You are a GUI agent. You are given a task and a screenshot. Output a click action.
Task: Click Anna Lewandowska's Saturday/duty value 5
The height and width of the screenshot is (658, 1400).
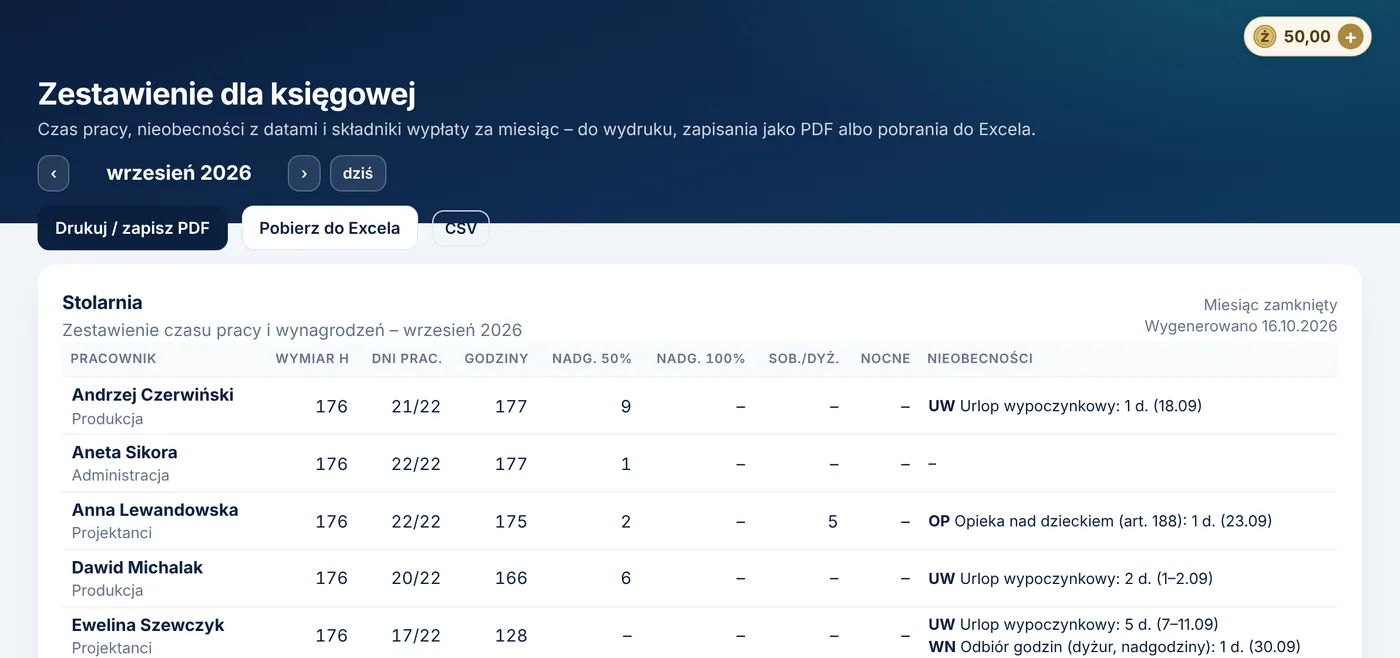pyautogui.click(x=833, y=521)
